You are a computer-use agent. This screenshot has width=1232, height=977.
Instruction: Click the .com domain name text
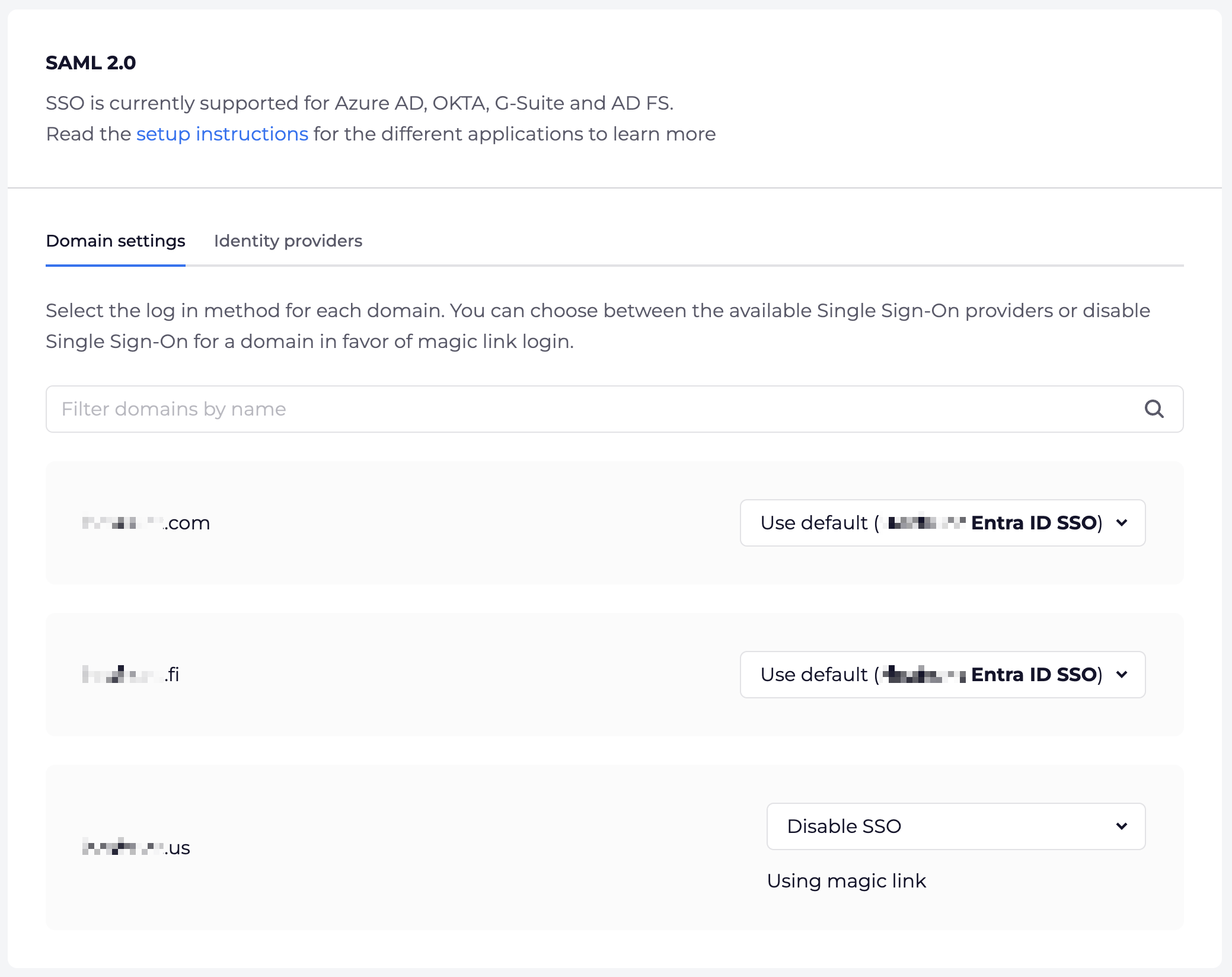146,523
